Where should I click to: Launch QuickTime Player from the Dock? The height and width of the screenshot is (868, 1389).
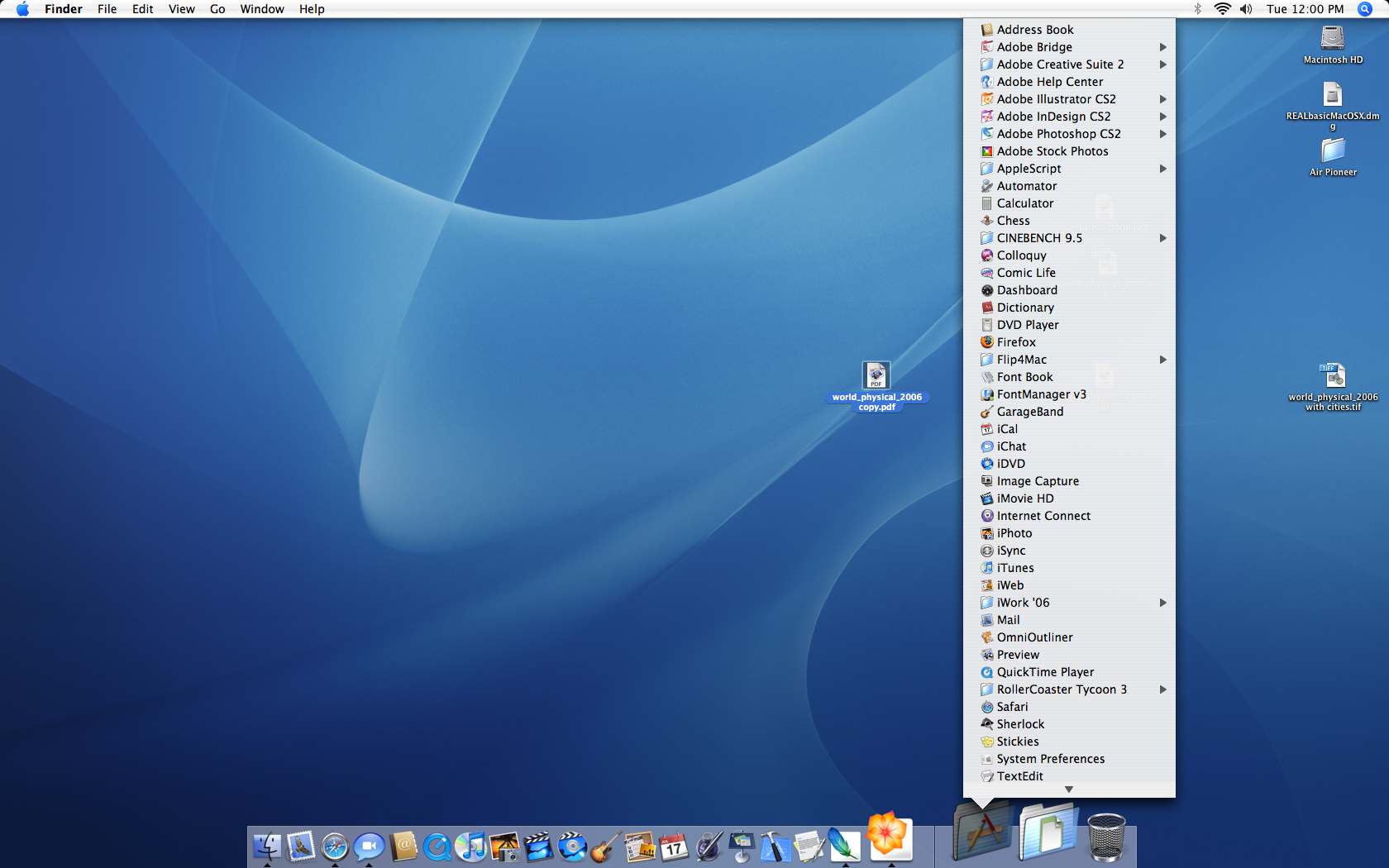pos(437,847)
